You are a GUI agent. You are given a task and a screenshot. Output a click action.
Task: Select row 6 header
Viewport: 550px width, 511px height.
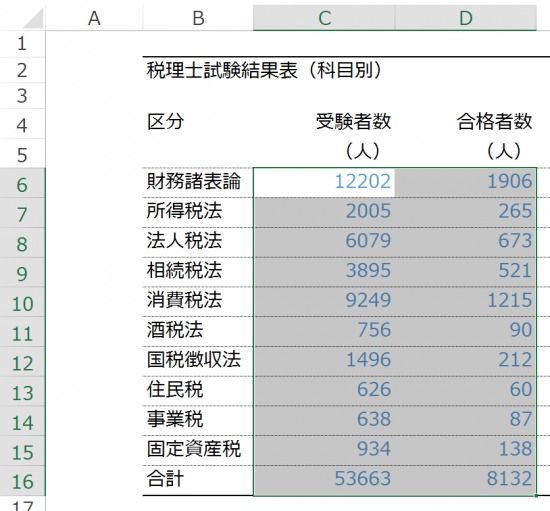click(x=22, y=183)
